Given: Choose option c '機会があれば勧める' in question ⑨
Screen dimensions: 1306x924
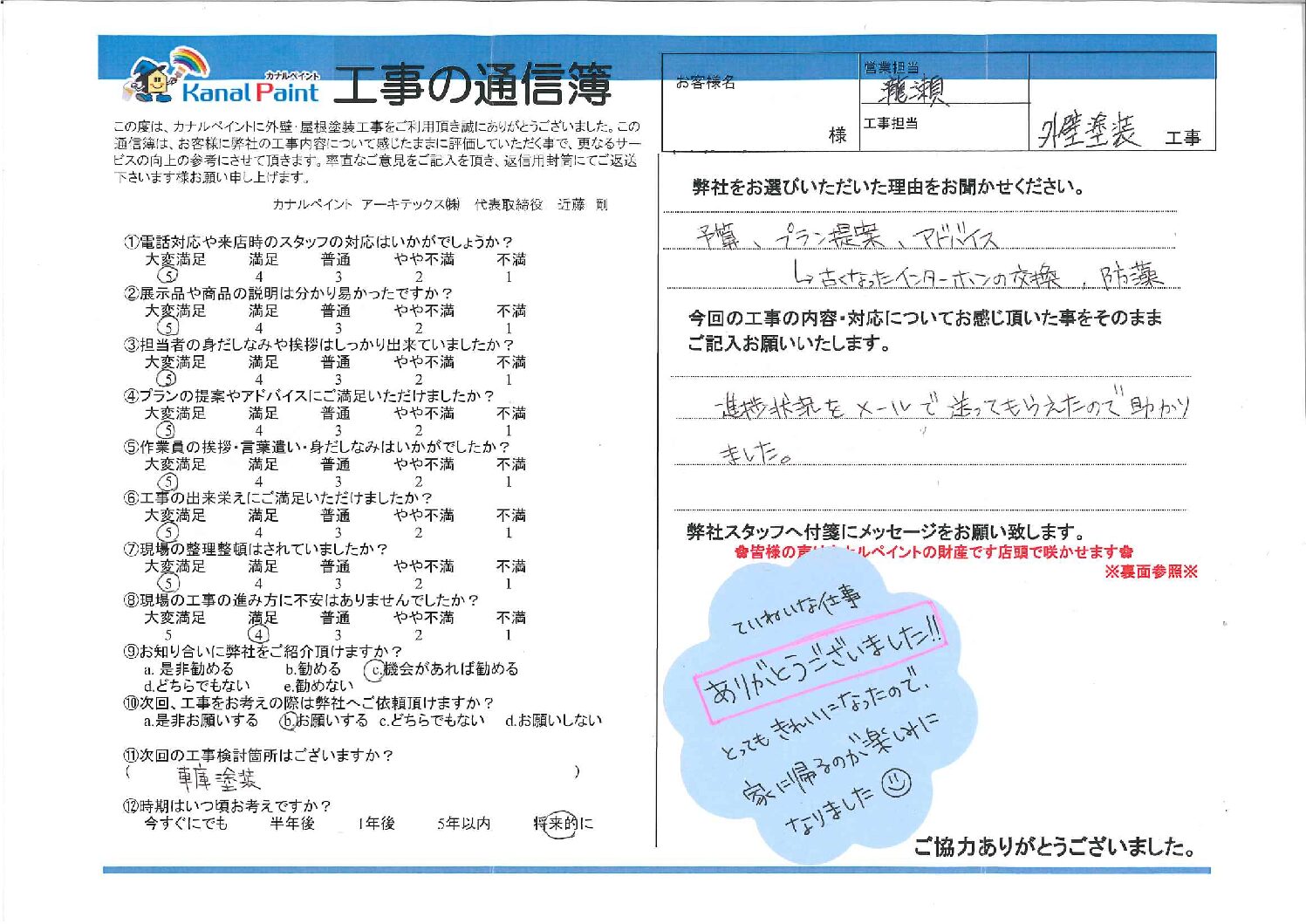Looking at the screenshot, I should 441,669.
